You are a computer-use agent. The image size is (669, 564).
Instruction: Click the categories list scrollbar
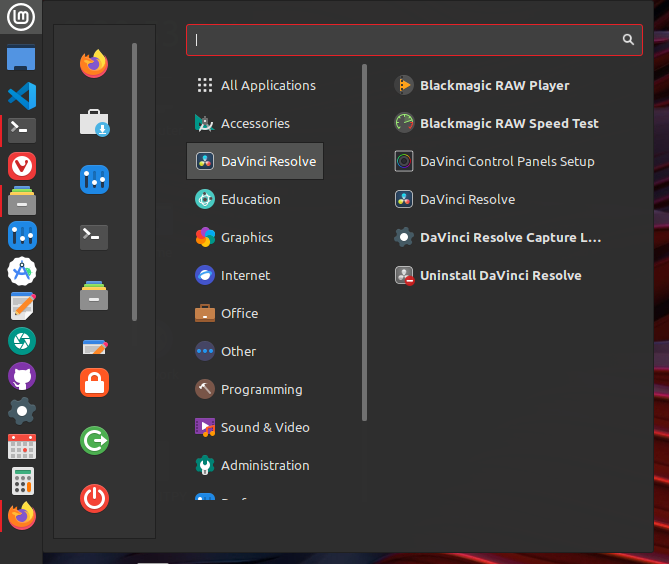point(364,242)
